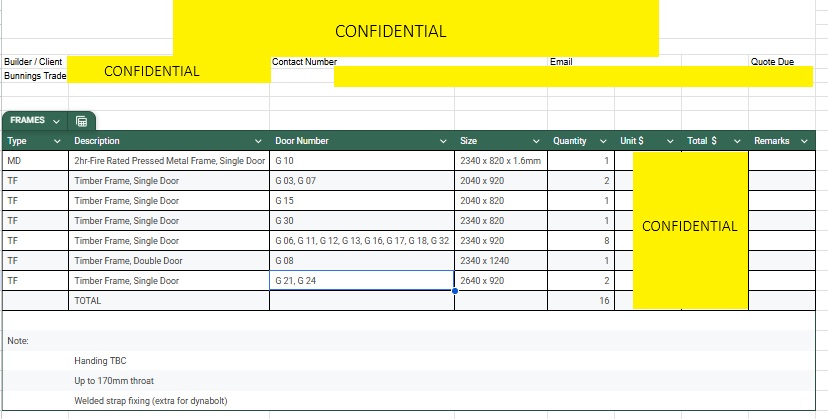Select the '2340 x 1240' size cell

click(501, 261)
